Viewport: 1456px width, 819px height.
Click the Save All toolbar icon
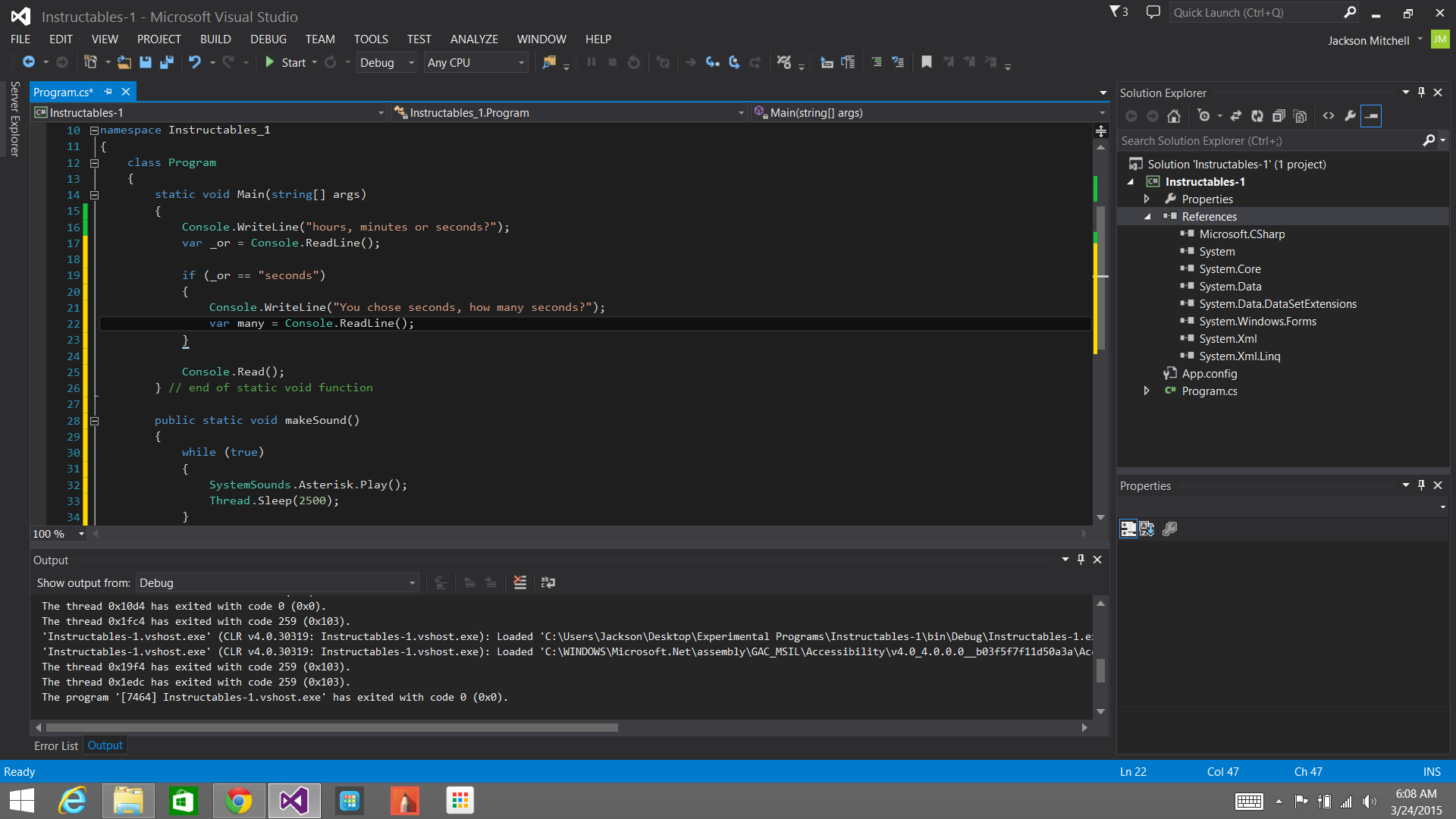(167, 62)
